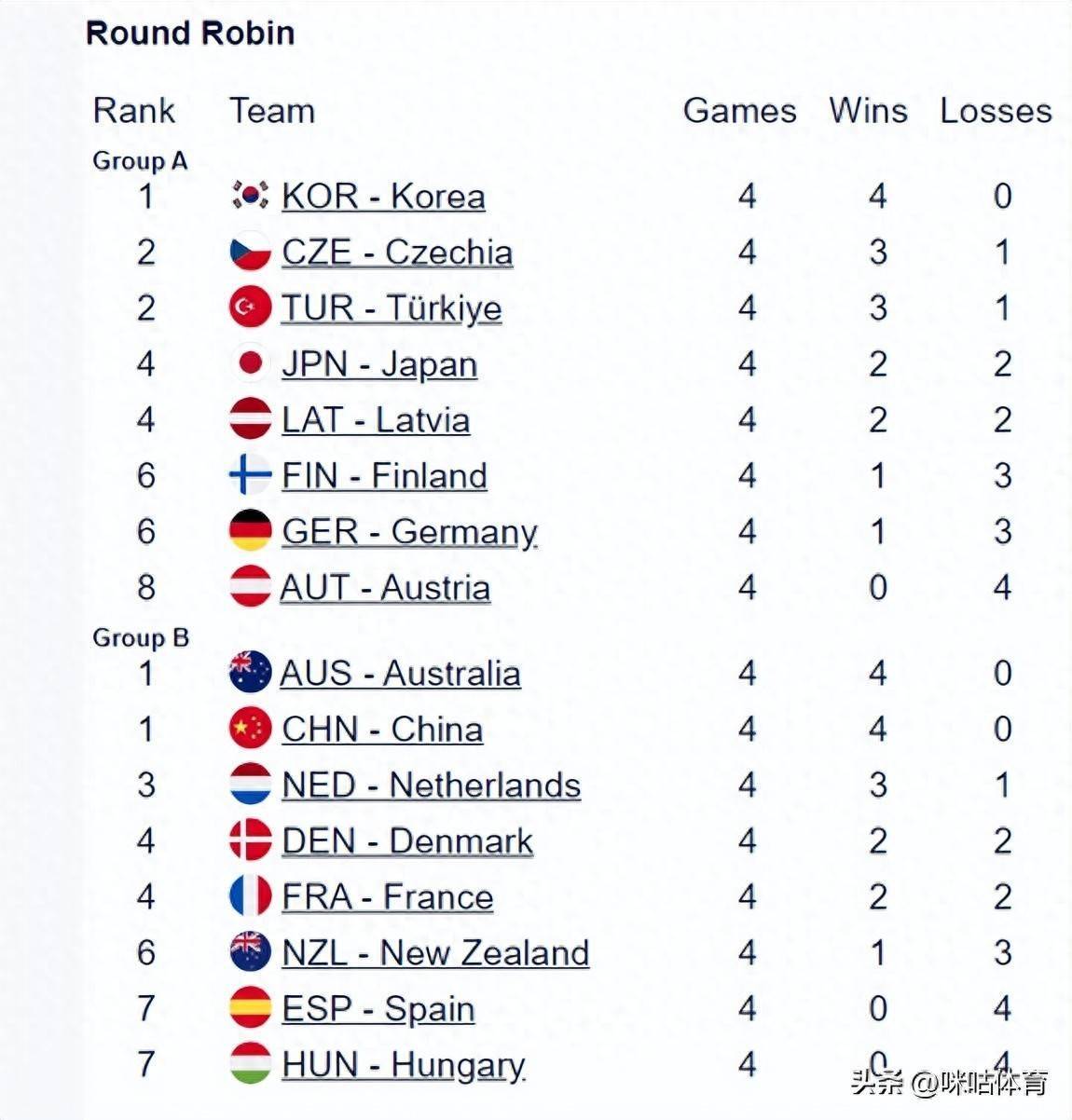Open the LAT - Latvia team link

(x=376, y=420)
